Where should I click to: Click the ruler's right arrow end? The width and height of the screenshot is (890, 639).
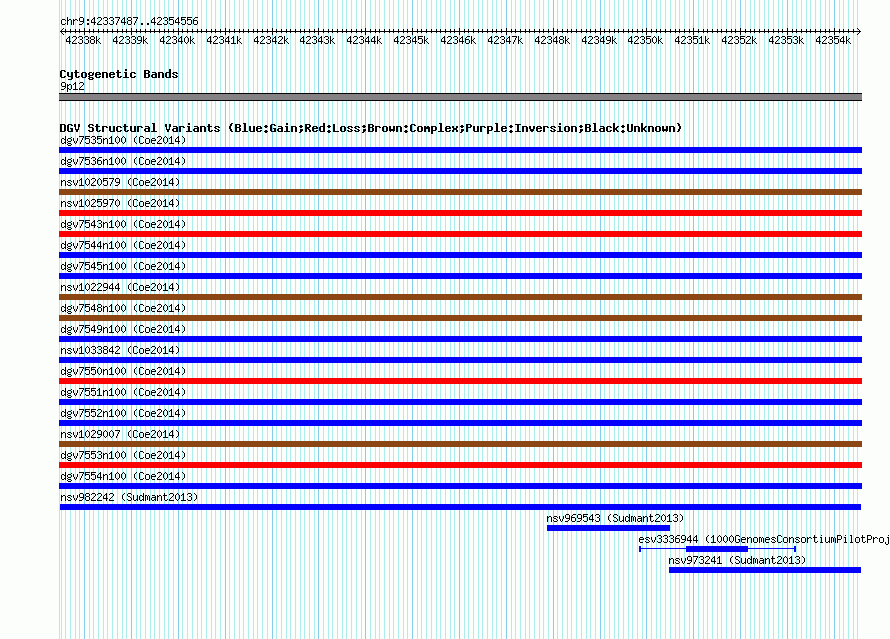click(x=859, y=31)
